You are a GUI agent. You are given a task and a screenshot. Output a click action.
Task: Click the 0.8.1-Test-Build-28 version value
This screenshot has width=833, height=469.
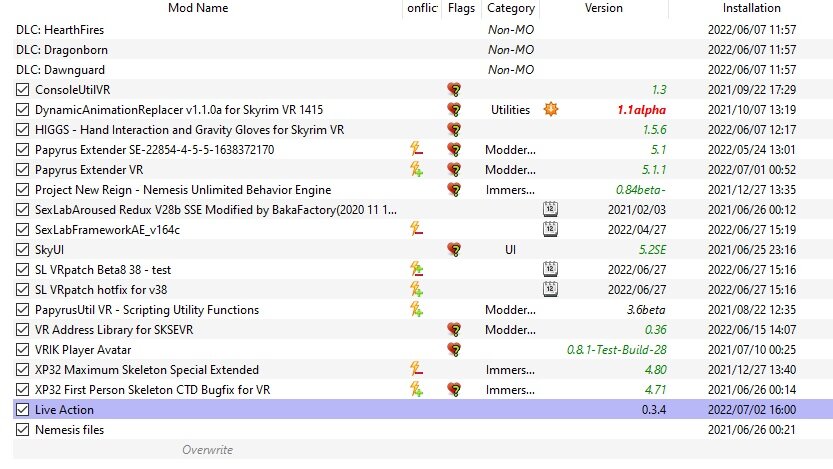point(617,350)
